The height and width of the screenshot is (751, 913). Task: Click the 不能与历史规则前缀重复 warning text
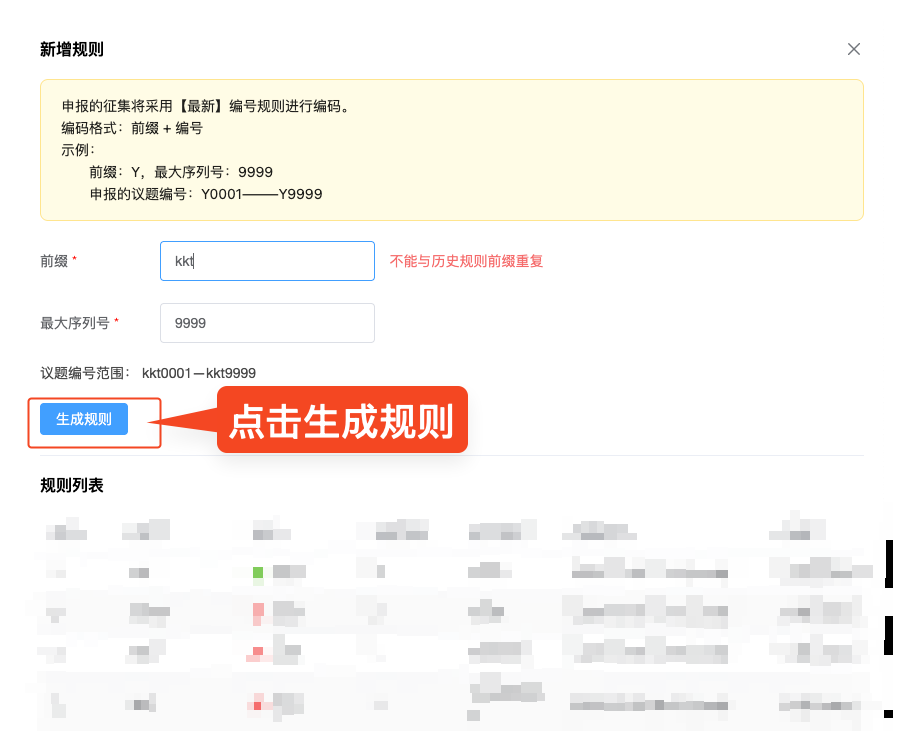(465, 260)
